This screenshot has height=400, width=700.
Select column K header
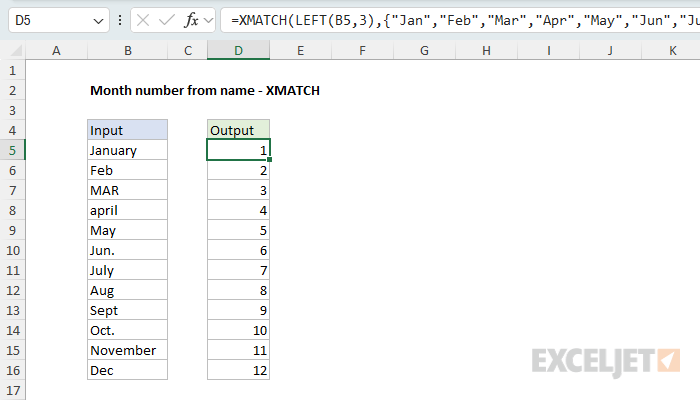point(672,50)
